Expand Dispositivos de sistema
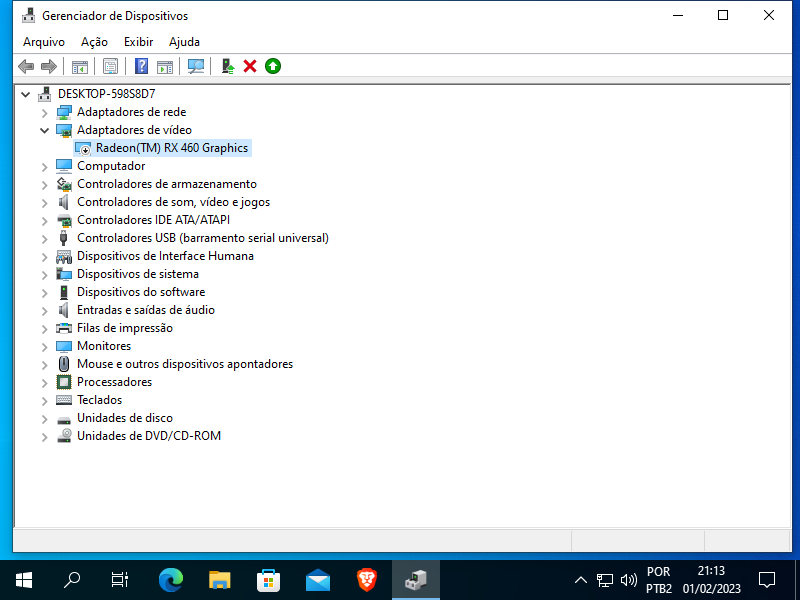Viewport: 800px width, 600px height. [x=44, y=274]
